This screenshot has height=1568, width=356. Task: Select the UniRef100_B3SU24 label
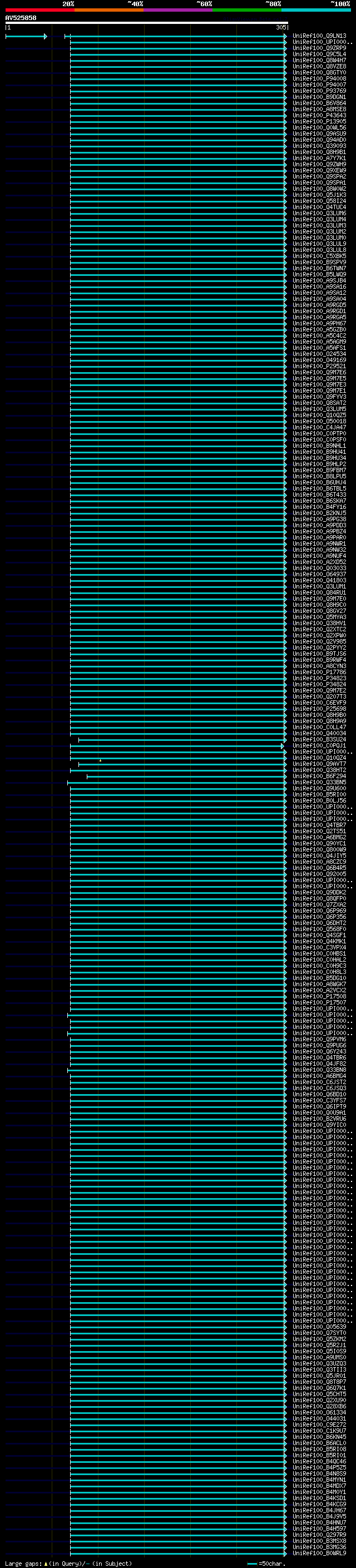click(319, 740)
